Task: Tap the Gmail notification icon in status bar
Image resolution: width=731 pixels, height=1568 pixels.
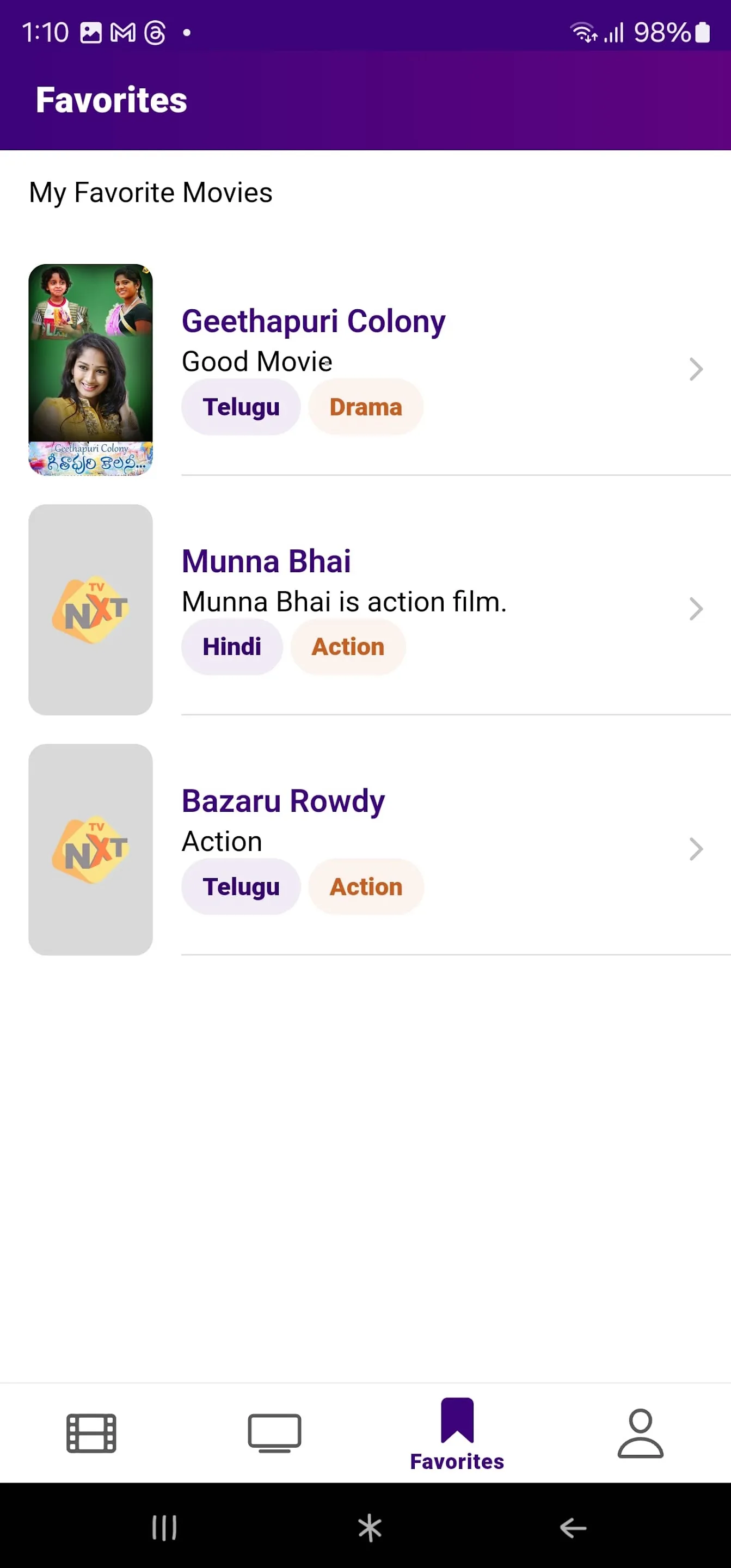Action: (x=123, y=32)
